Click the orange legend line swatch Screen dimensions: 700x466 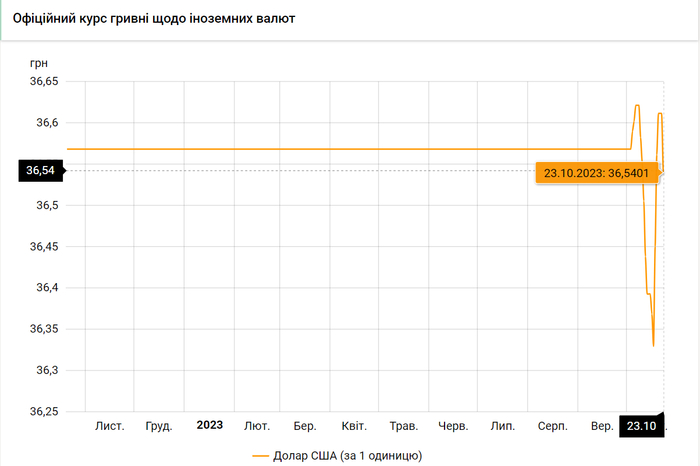(x=261, y=456)
